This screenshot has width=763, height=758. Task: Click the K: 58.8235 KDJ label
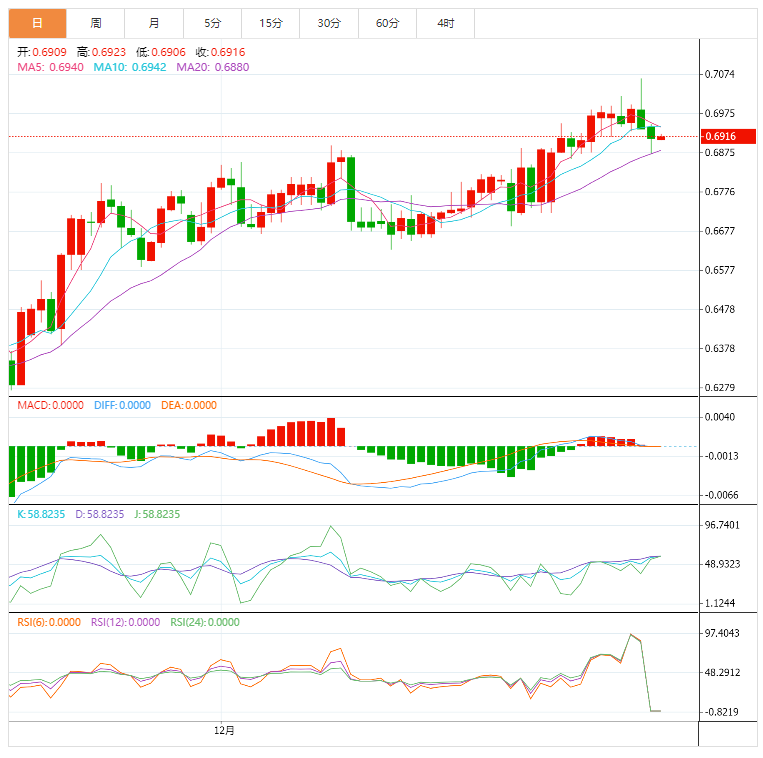[41, 513]
